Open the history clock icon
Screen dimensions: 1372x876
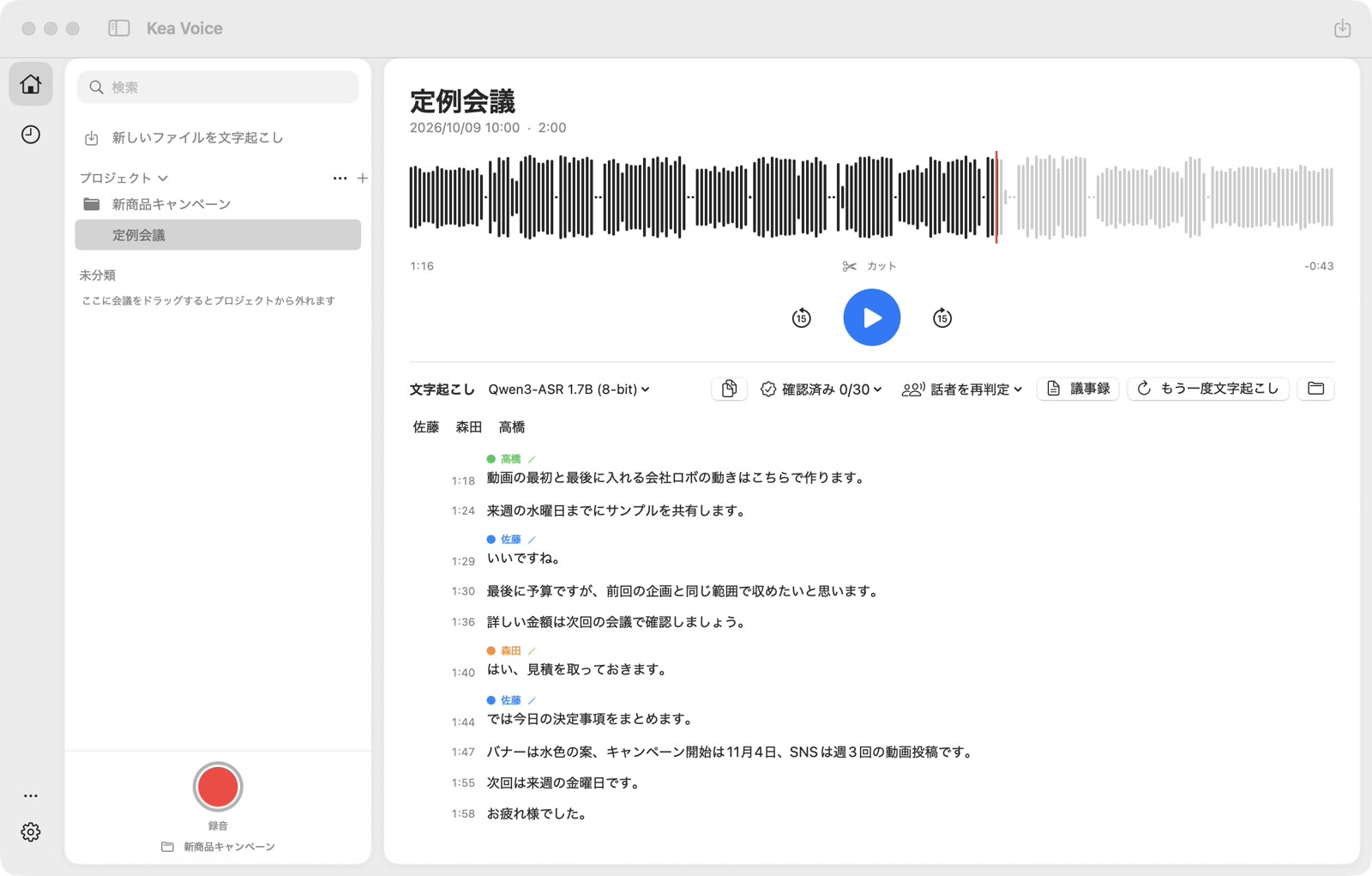click(x=31, y=134)
